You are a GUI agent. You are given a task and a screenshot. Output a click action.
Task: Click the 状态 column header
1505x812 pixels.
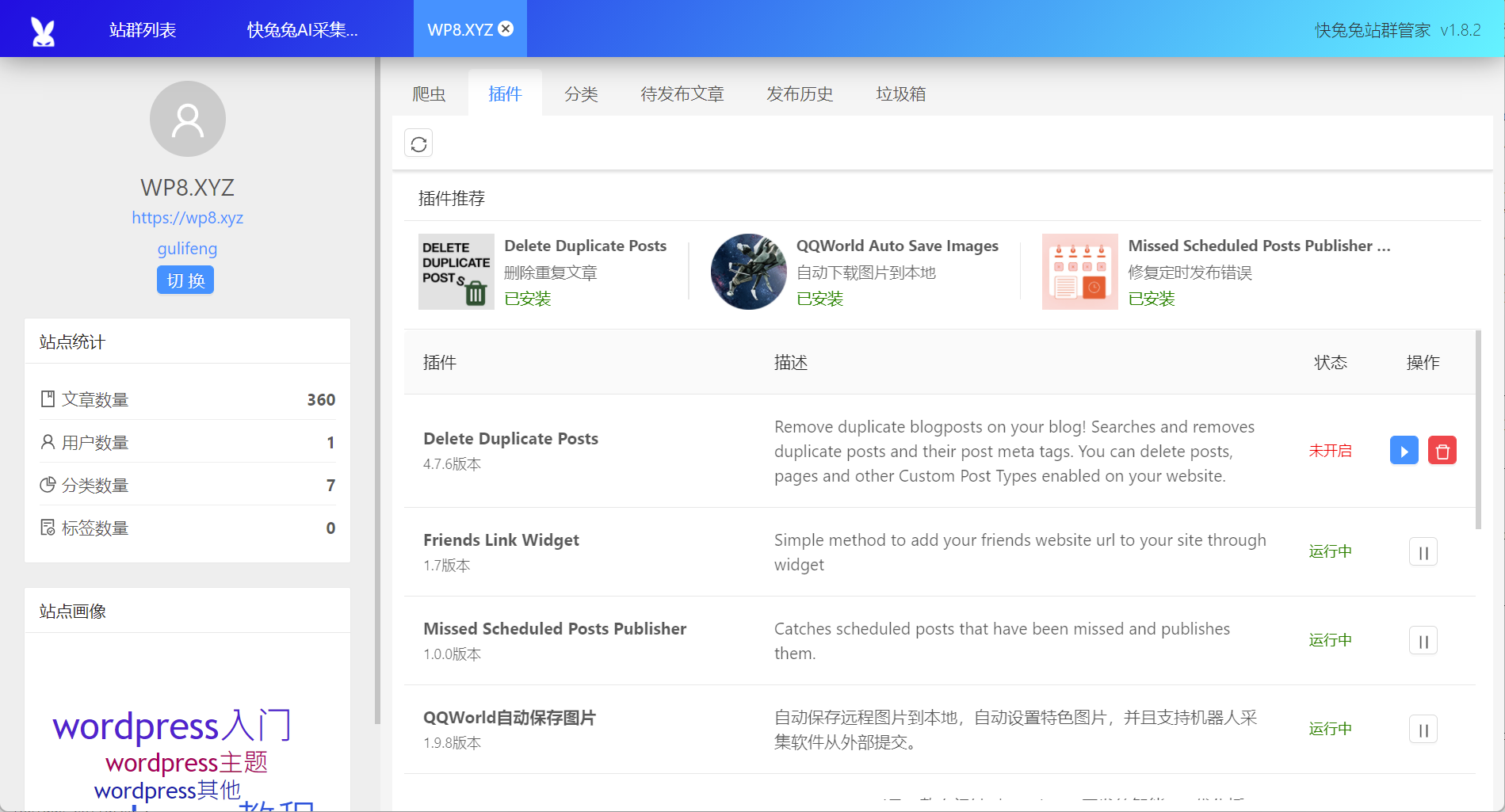click(1331, 363)
